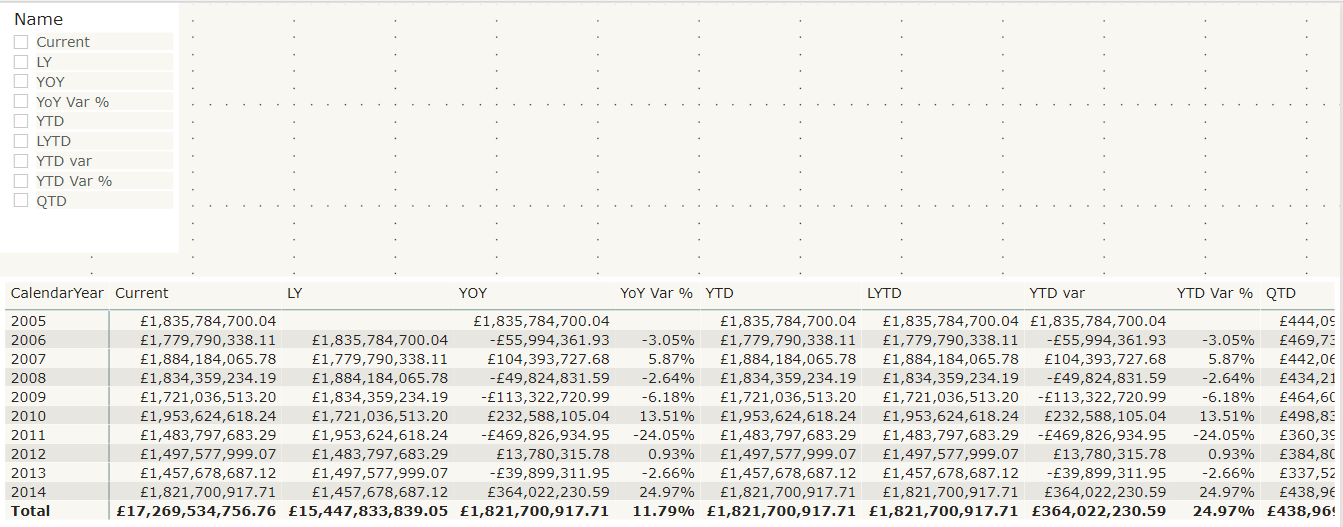
Task: Tick the YTD Var % checkbox
Action: pos(21,181)
